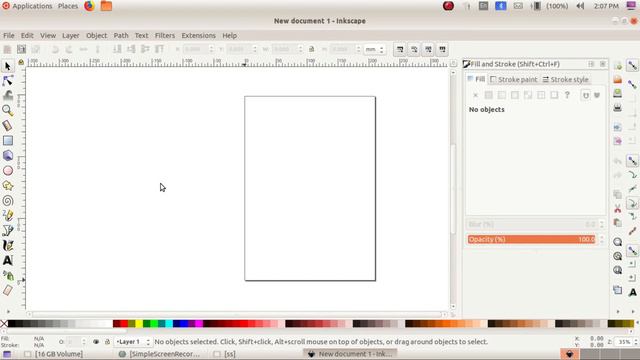Viewport: 640px width, 360px height.
Task: Click the X coordinate input field
Action: [x=198, y=49]
